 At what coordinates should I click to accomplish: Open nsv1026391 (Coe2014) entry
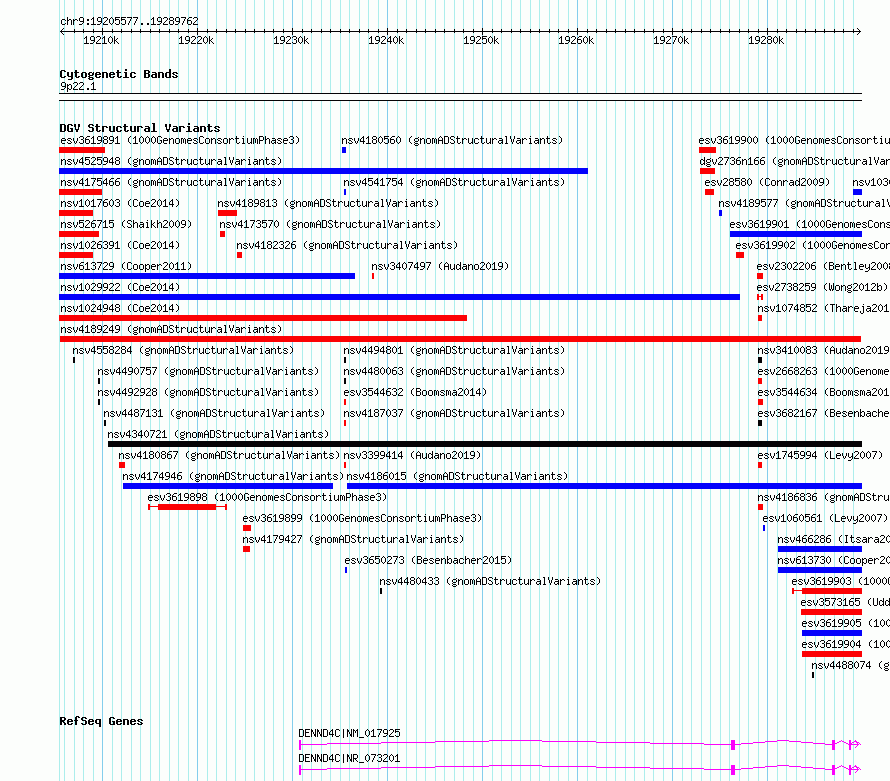(120, 245)
